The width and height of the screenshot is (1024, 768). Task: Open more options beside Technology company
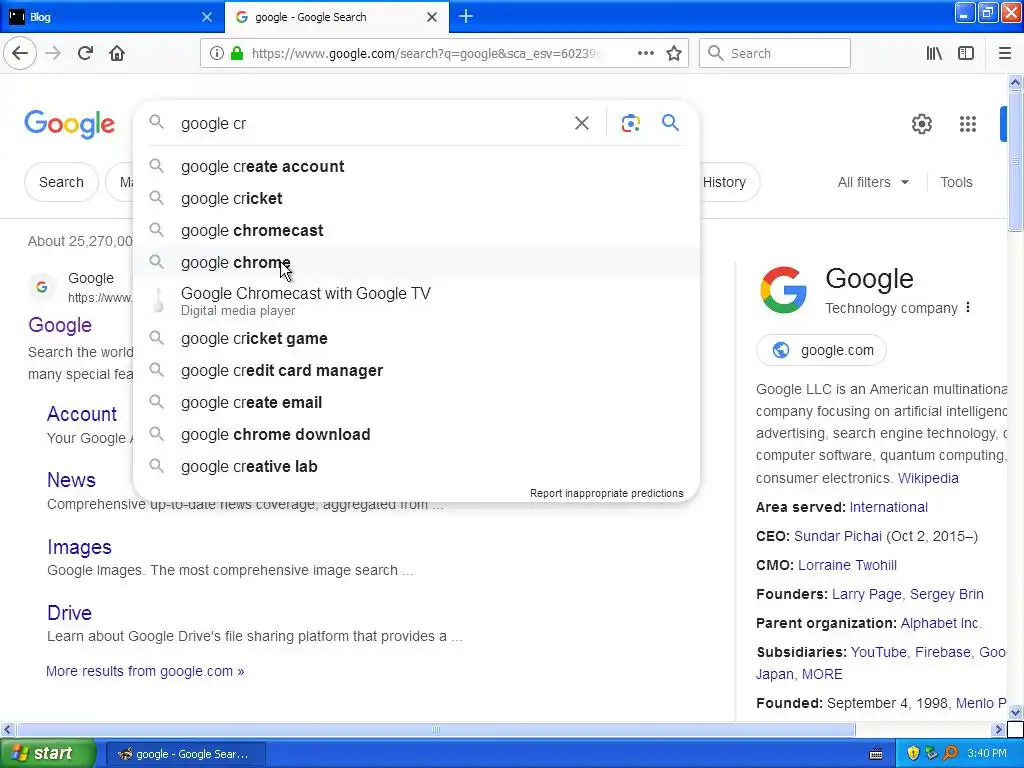[968, 307]
